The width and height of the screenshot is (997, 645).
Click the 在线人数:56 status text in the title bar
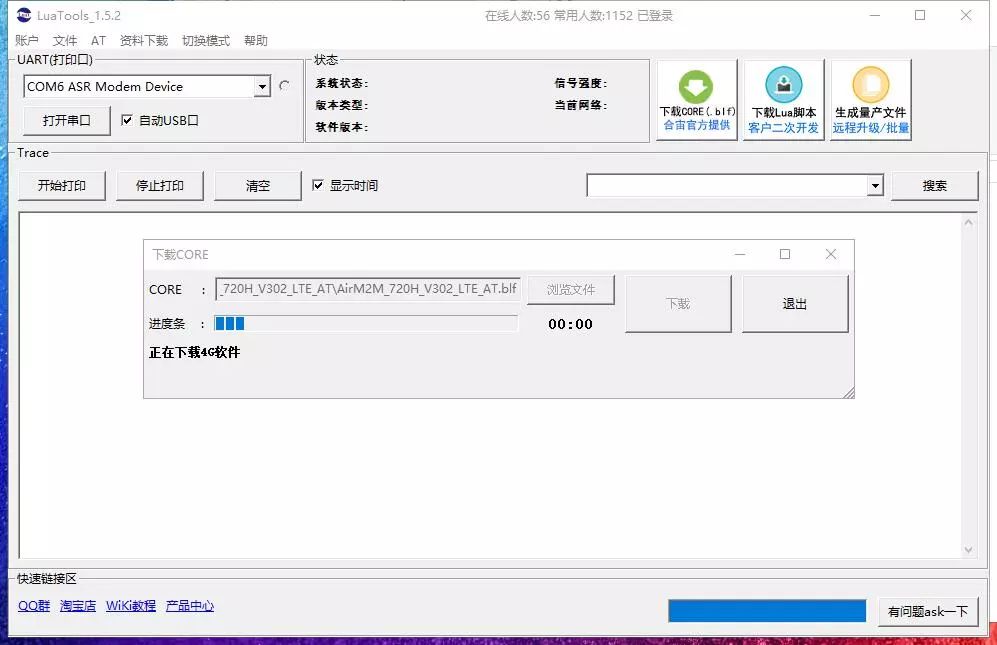point(517,15)
